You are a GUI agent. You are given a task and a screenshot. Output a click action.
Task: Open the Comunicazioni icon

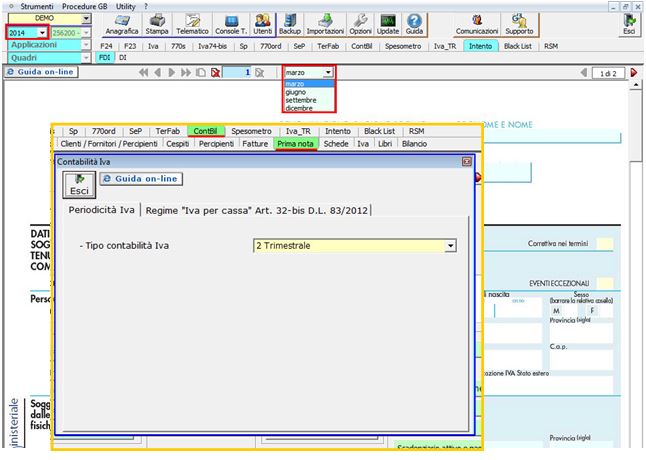coord(477,24)
